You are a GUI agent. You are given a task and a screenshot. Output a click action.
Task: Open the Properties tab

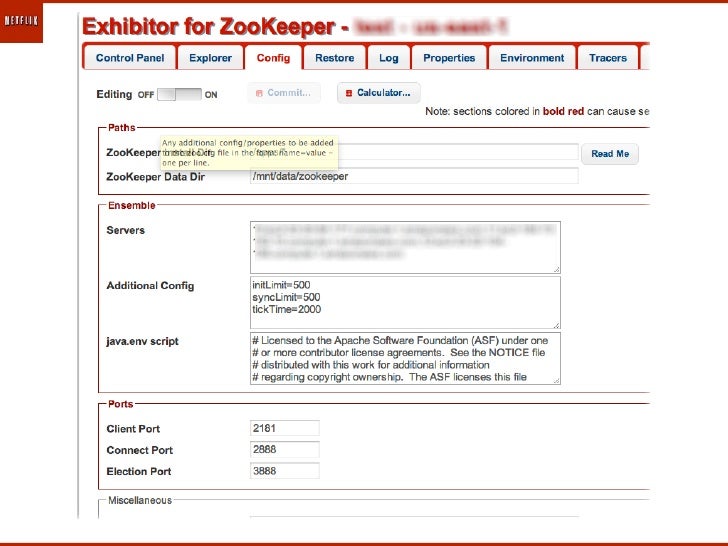[x=449, y=58]
